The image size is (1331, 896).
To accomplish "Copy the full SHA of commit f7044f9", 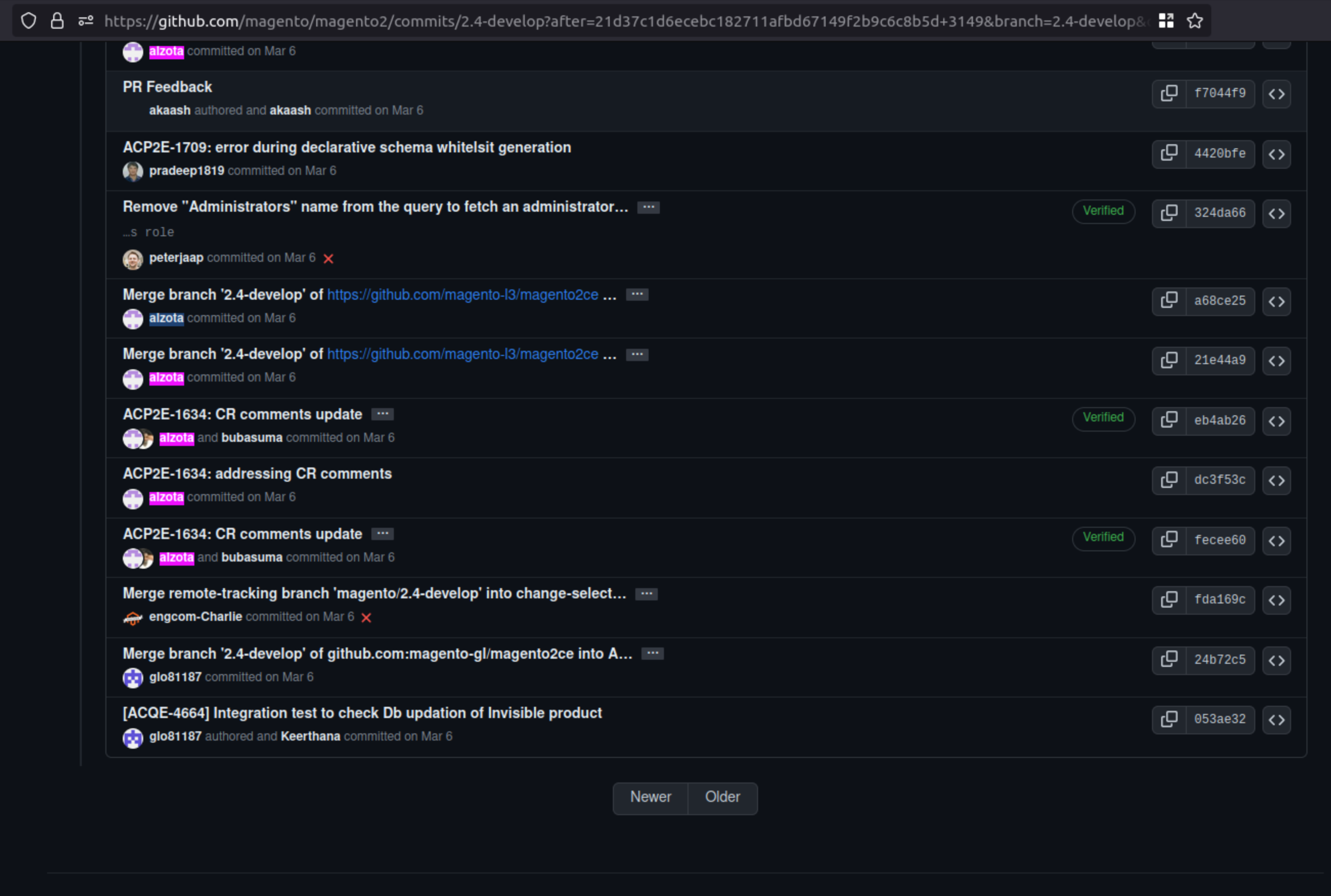I will point(1169,93).
